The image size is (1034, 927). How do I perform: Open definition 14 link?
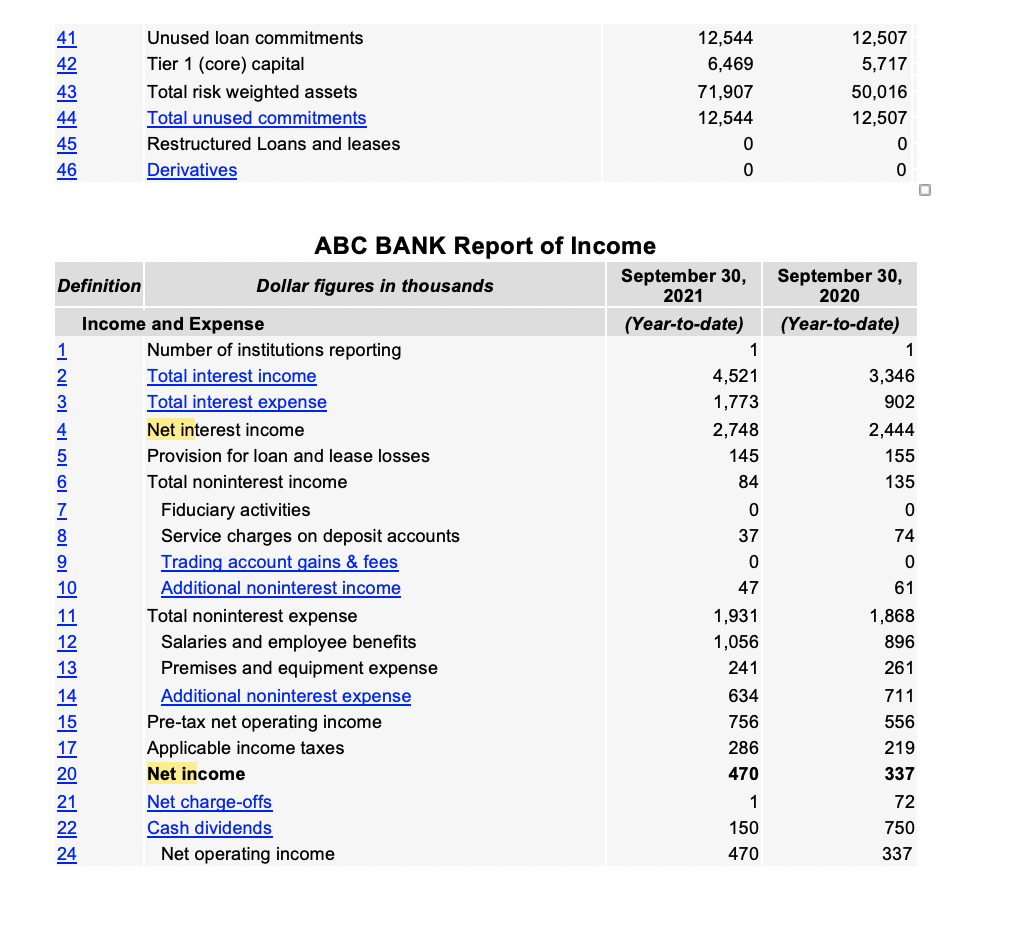(x=67, y=696)
